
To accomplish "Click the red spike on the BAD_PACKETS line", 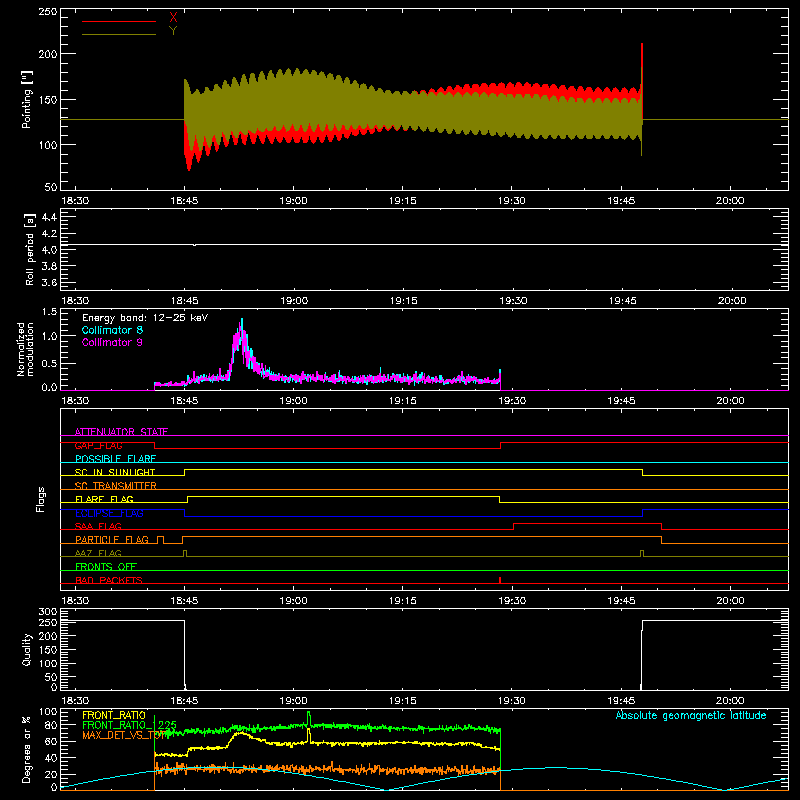I will (500, 580).
